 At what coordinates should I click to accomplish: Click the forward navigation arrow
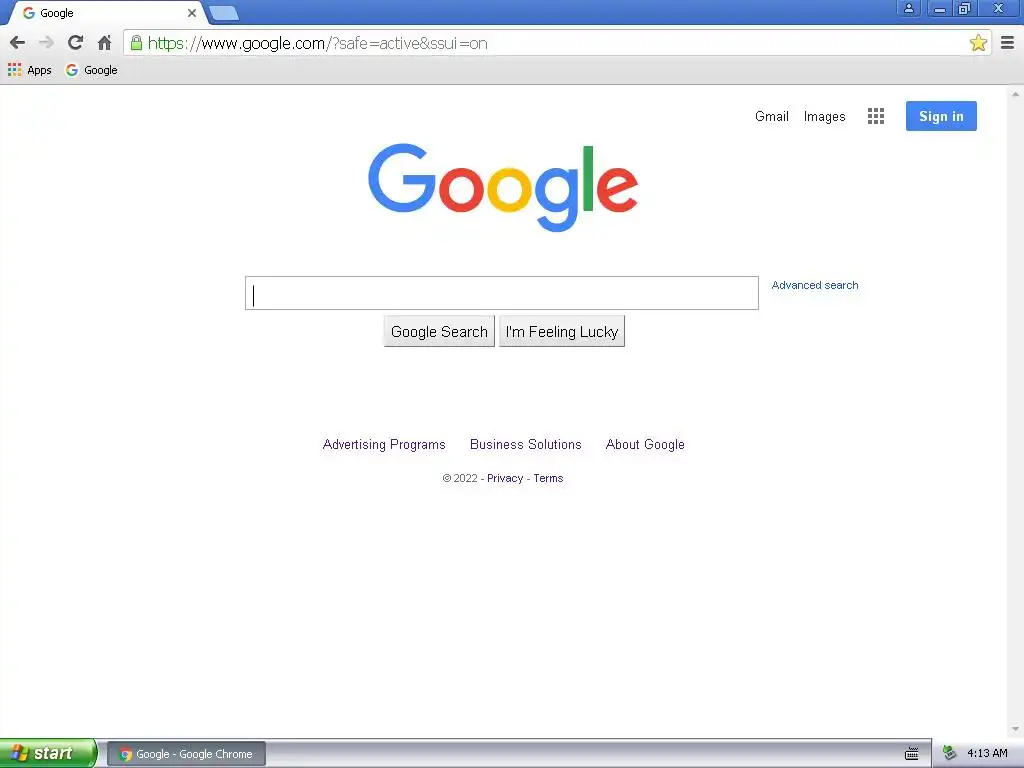[46, 43]
